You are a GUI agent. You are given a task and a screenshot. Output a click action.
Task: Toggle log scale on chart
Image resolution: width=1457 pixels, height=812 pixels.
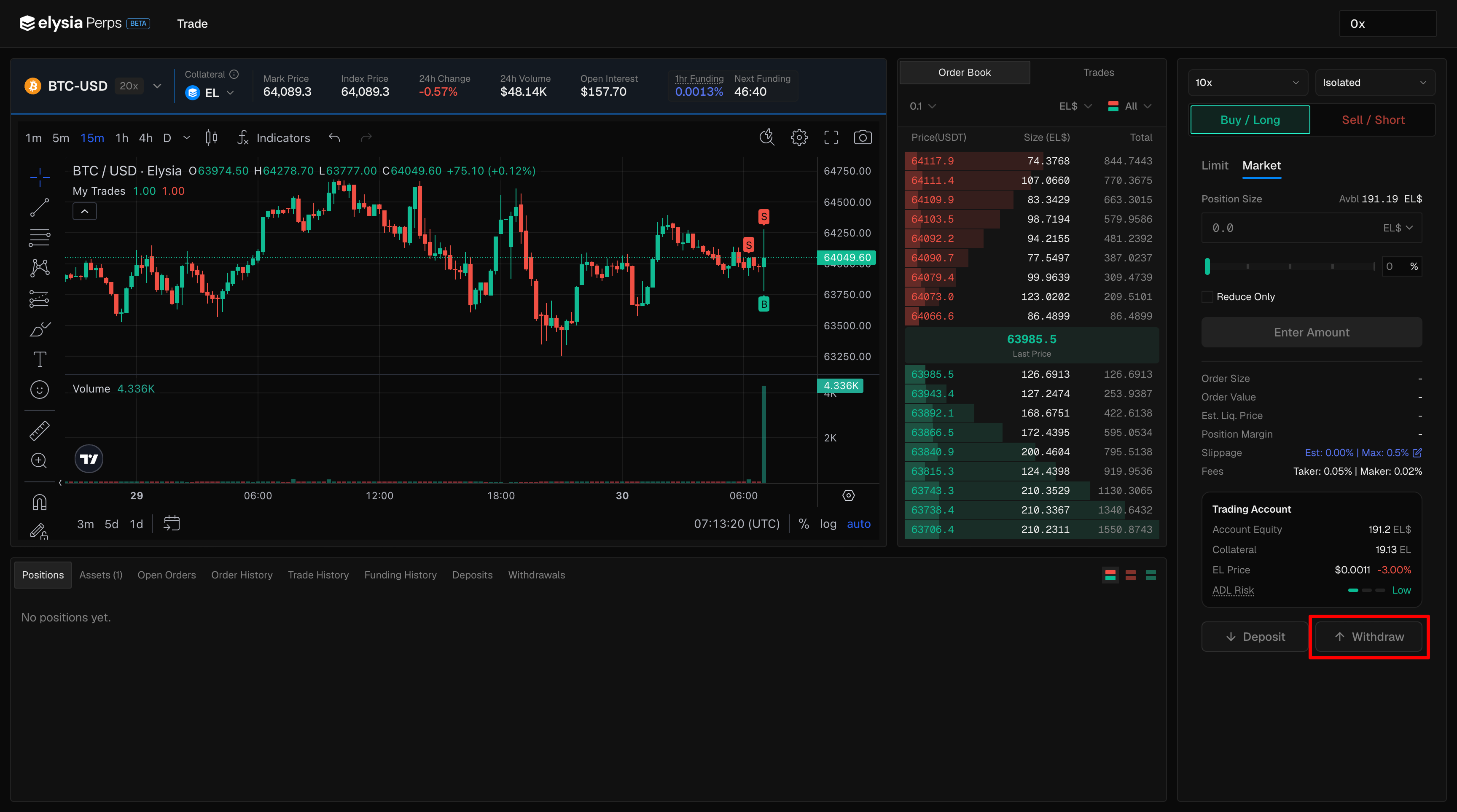pos(828,524)
